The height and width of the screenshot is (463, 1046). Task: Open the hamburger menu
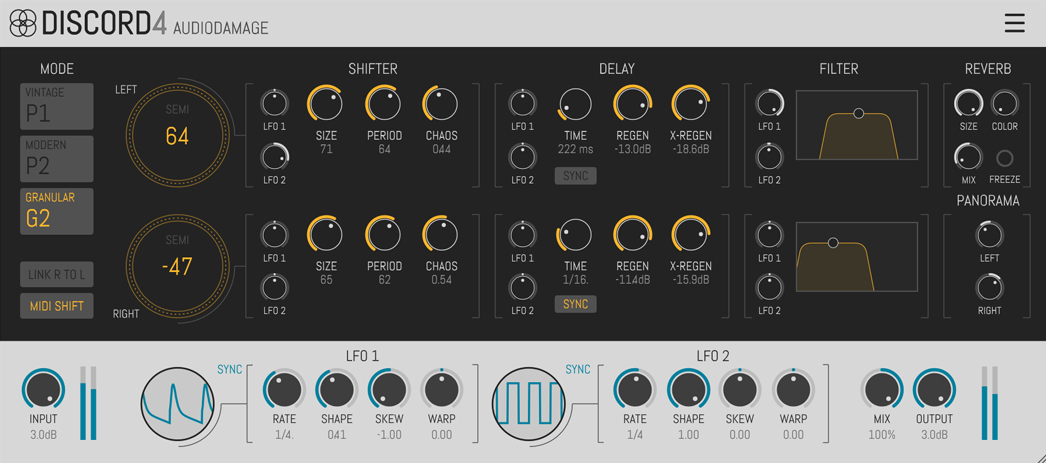coord(1014,23)
